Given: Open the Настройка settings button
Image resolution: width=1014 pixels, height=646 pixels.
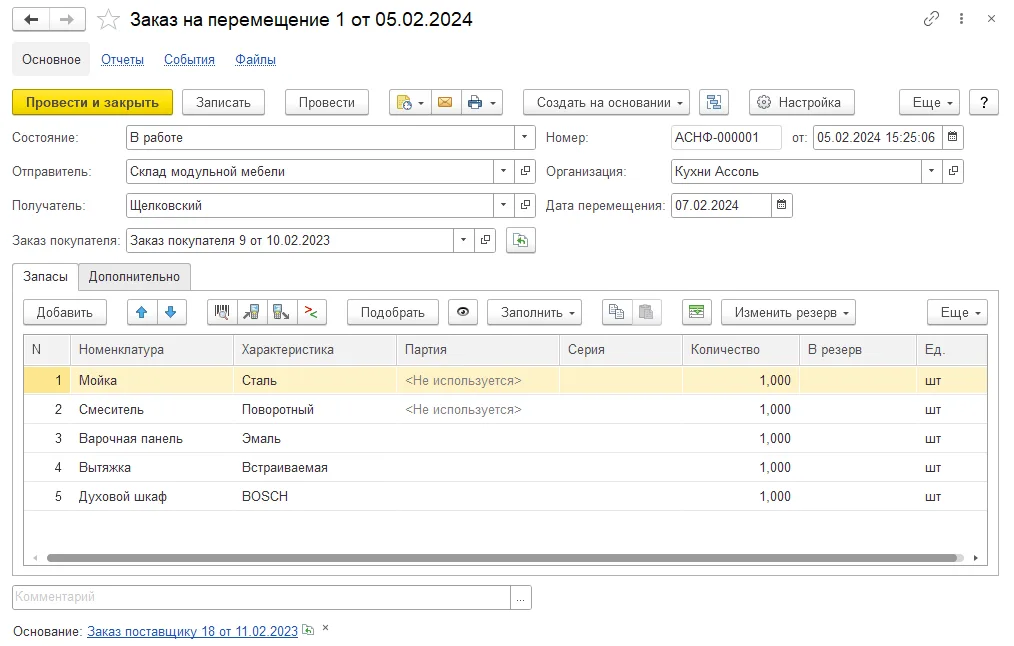Looking at the screenshot, I should (802, 102).
